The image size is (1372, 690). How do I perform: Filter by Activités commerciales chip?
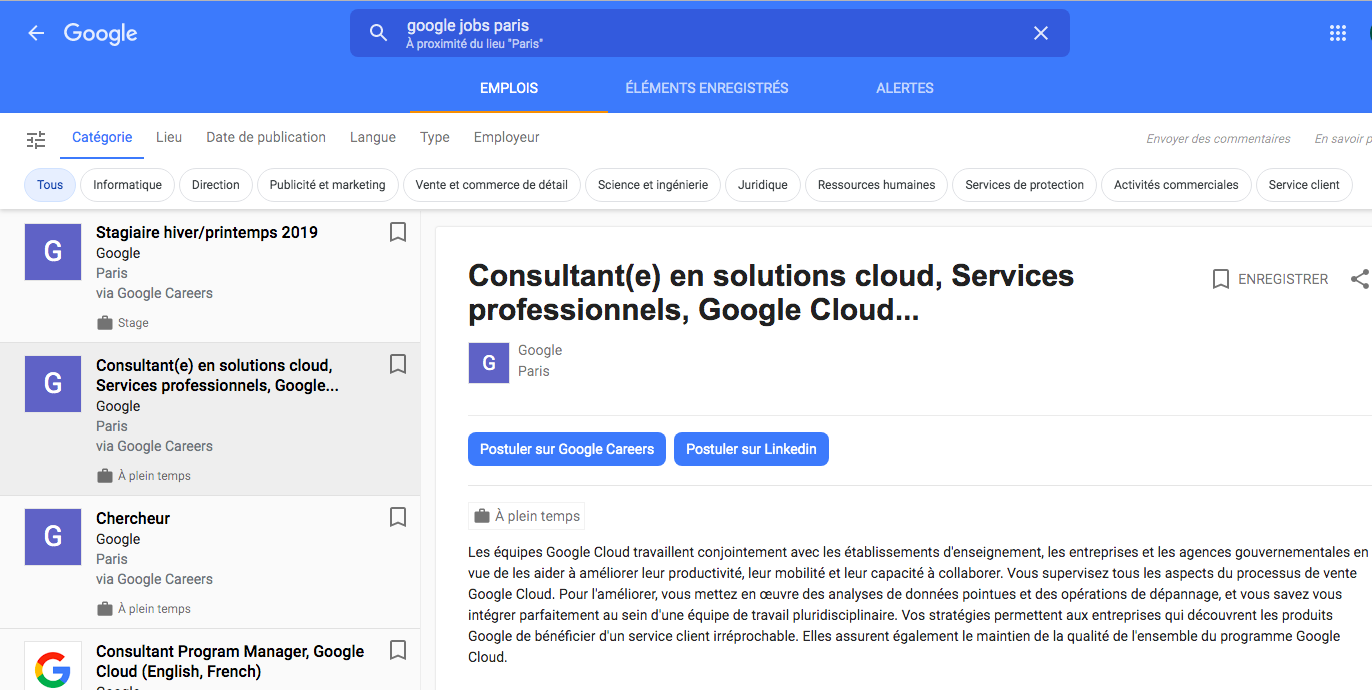tap(1176, 185)
